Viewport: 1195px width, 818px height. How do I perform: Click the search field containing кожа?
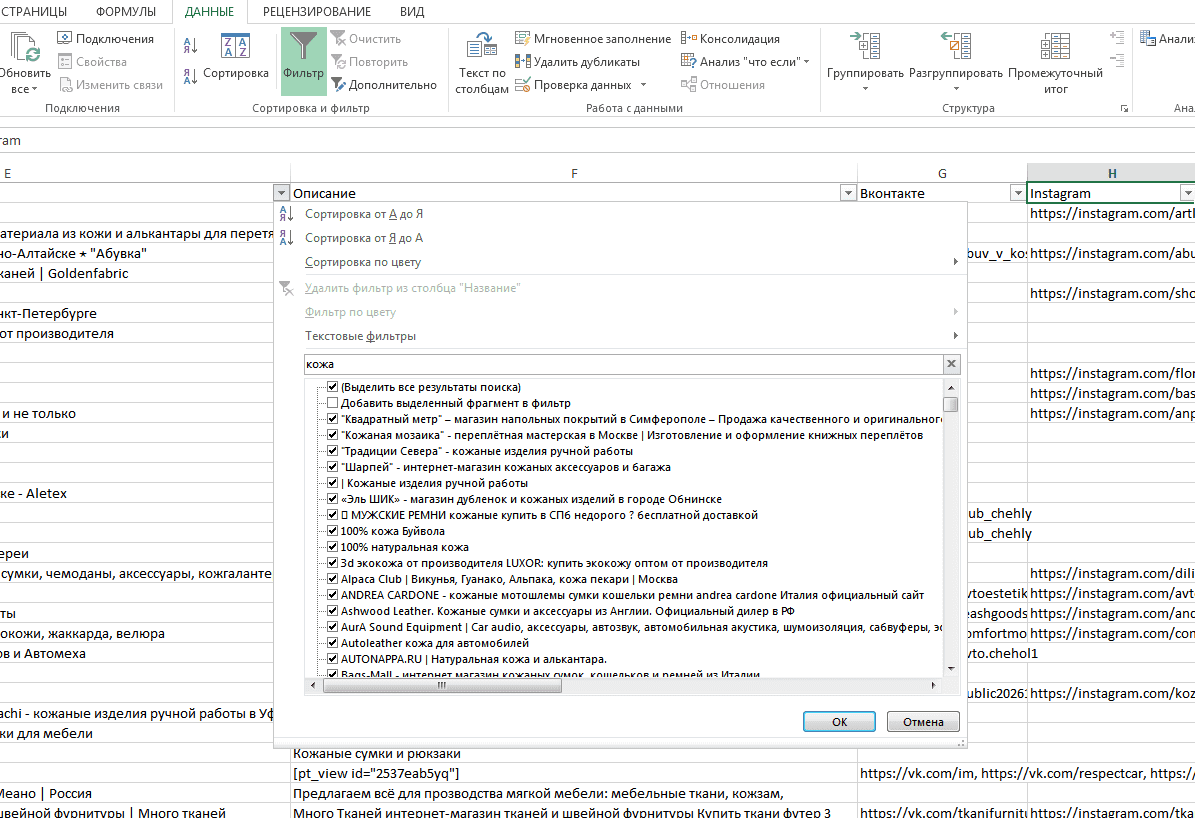pos(623,364)
